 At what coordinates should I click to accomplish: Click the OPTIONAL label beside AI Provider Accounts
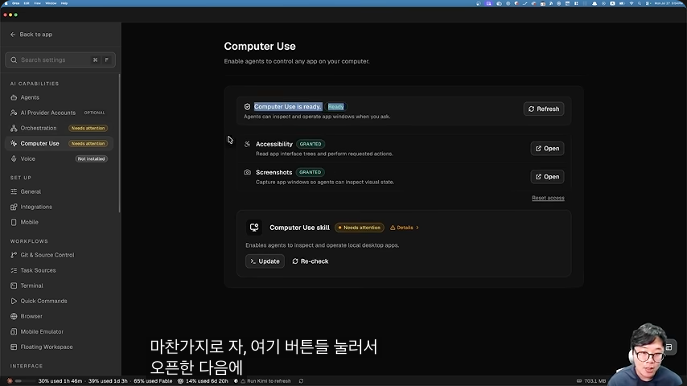[x=94, y=113]
